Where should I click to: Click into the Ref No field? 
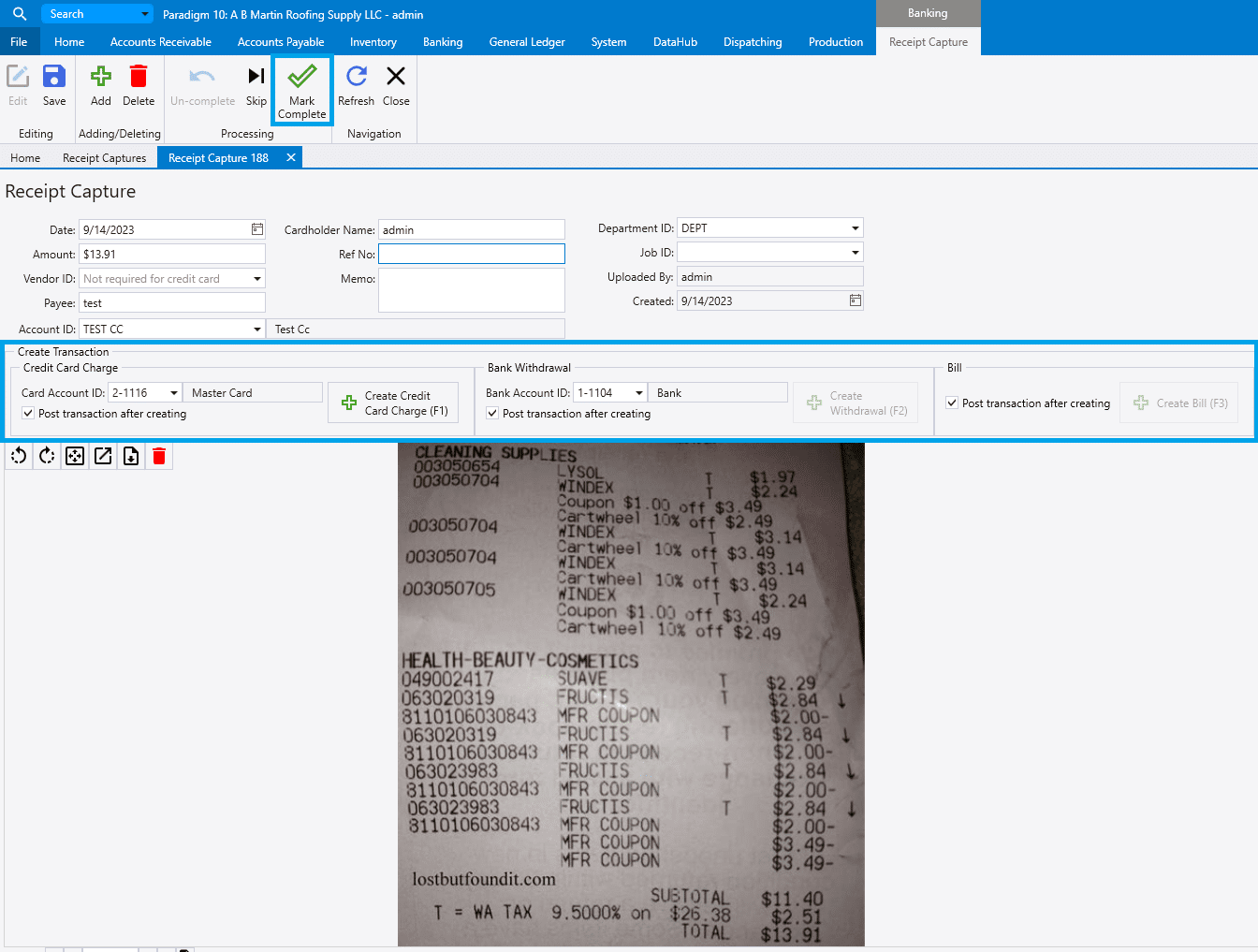point(471,254)
